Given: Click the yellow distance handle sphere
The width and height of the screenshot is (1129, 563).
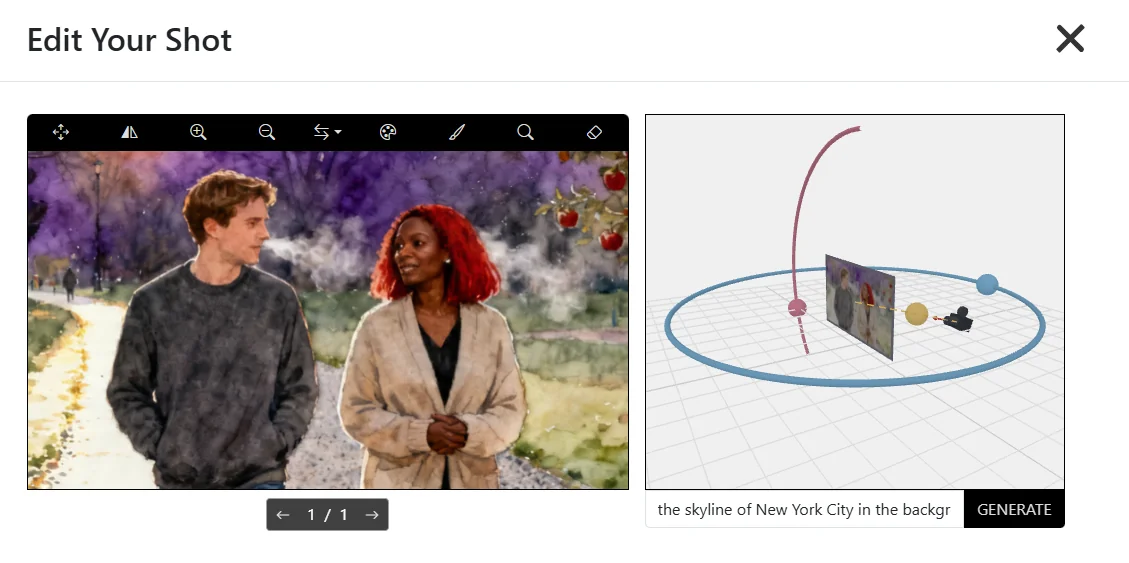Looking at the screenshot, I should [916, 314].
